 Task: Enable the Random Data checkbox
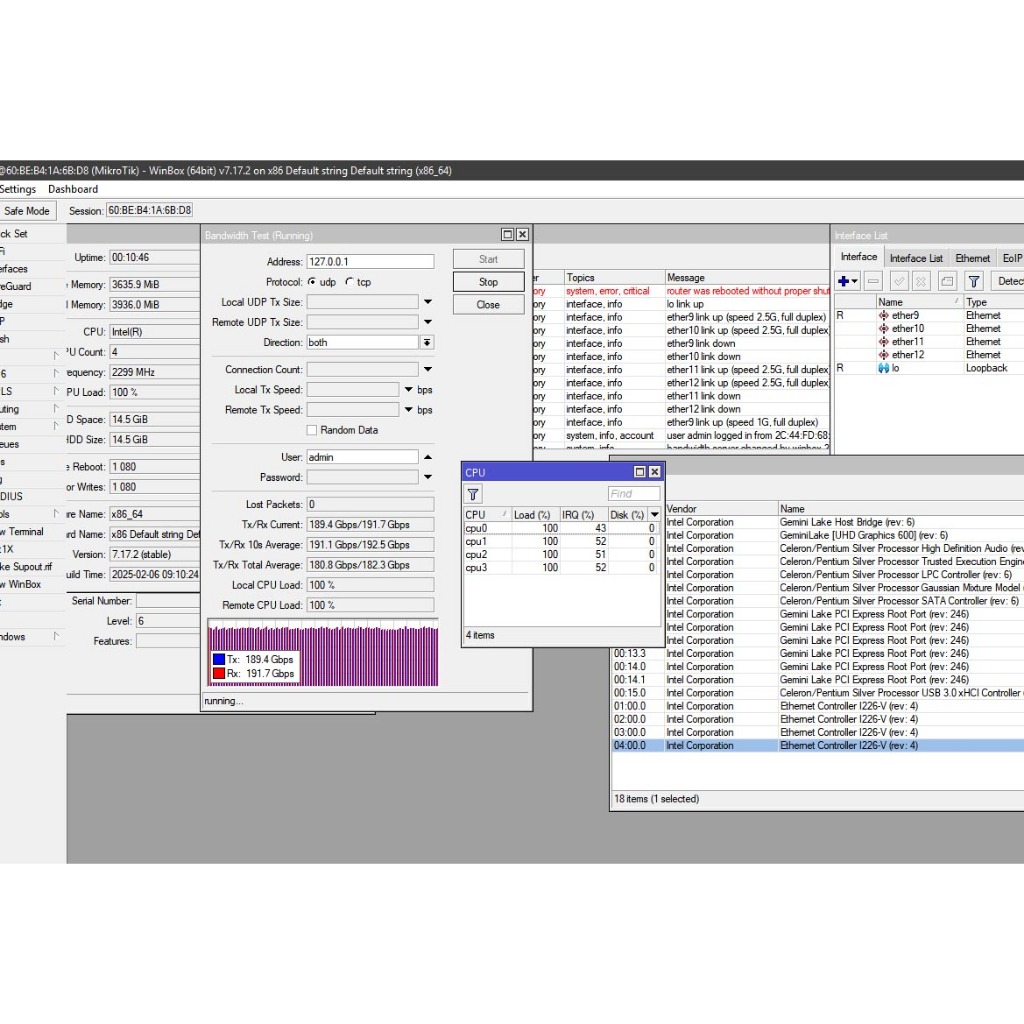click(x=312, y=430)
